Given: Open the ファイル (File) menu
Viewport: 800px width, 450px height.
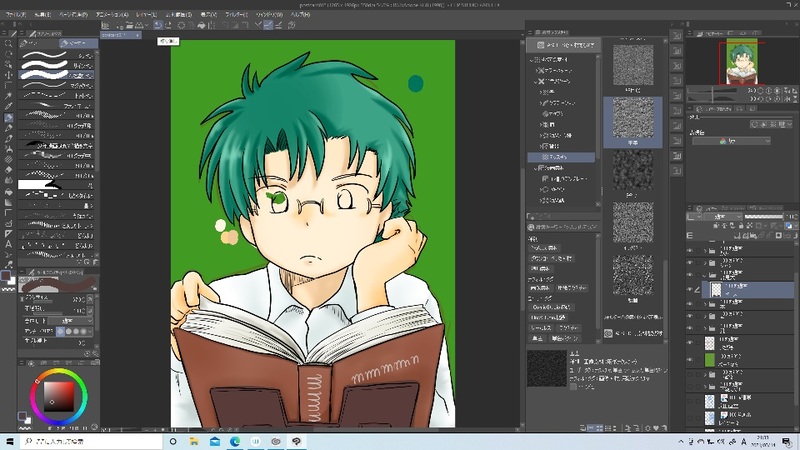Looking at the screenshot, I should pyautogui.click(x=16, y=15).
